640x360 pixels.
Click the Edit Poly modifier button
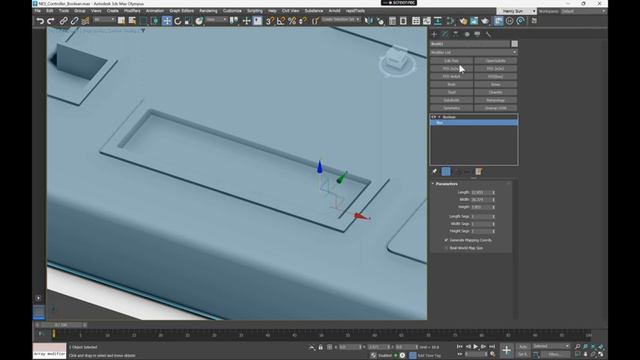pos(451,61)
